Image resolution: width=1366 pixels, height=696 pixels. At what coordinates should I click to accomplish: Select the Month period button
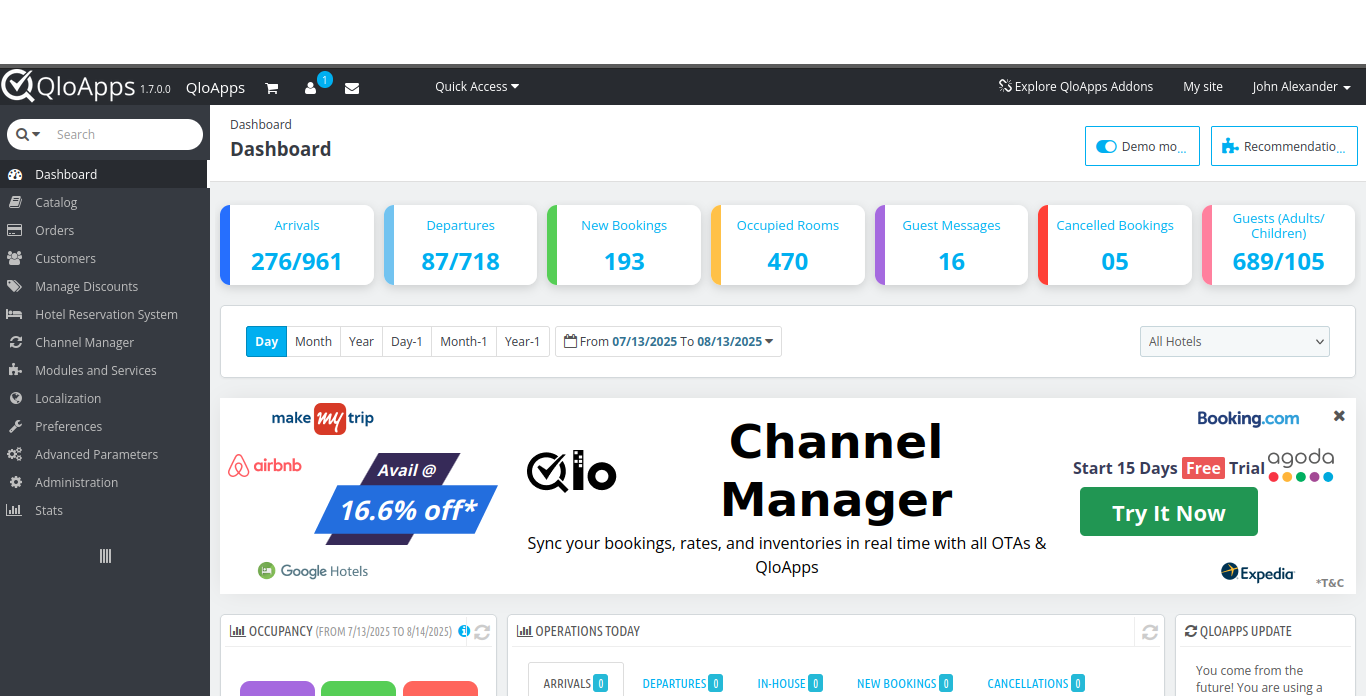click(313, 341)
